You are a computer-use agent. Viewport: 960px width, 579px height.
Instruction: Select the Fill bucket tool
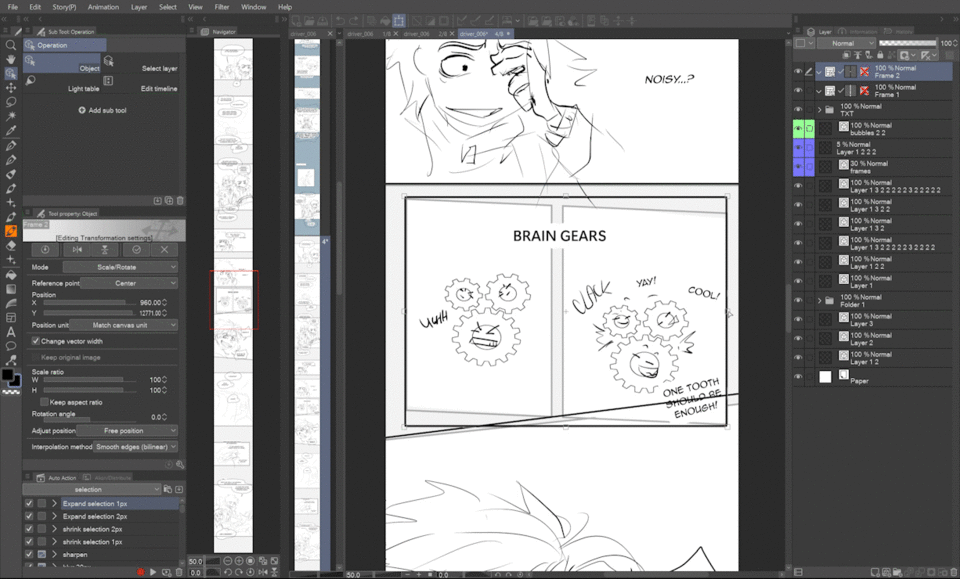[10, 275]
